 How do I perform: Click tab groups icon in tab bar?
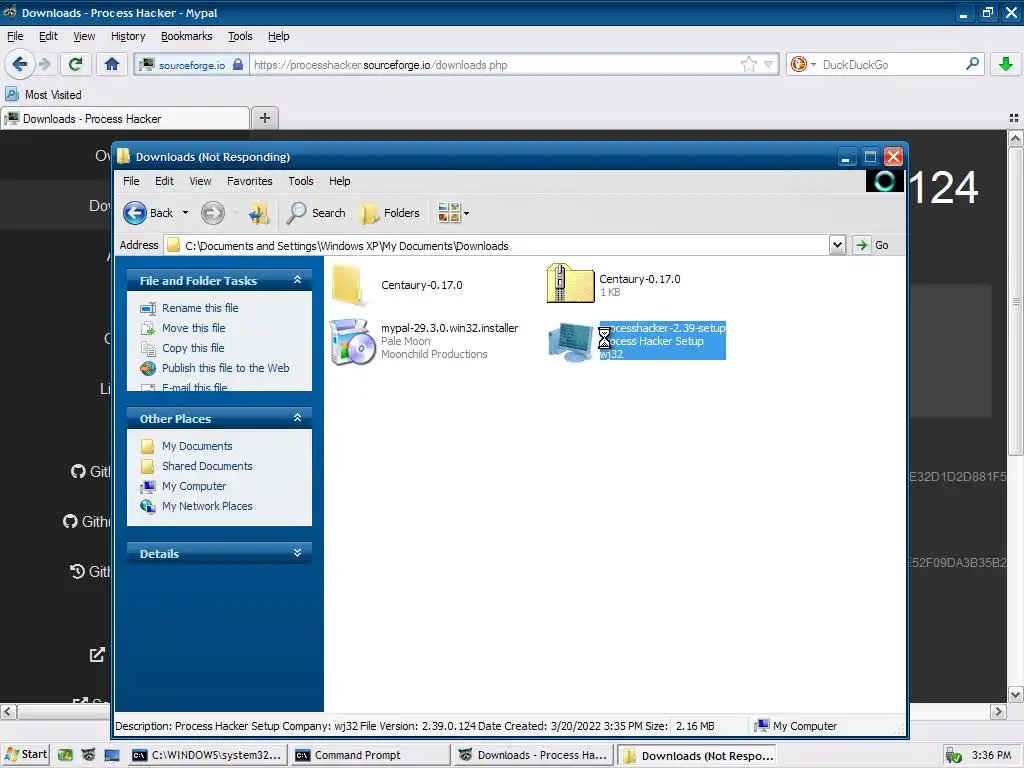coord(1014,118)
